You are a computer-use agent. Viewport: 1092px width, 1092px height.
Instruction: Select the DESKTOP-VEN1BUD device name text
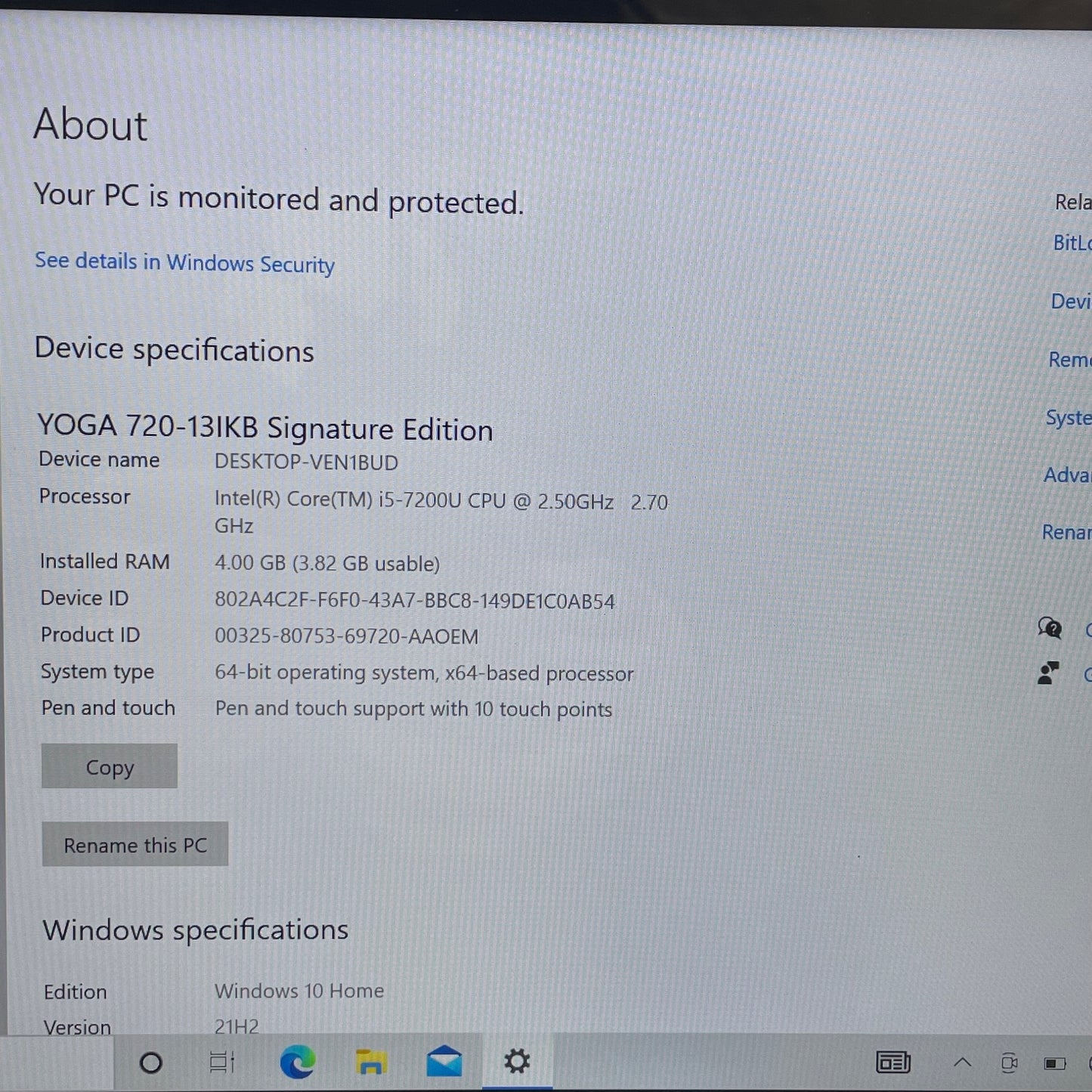click(x=306, y=462)
